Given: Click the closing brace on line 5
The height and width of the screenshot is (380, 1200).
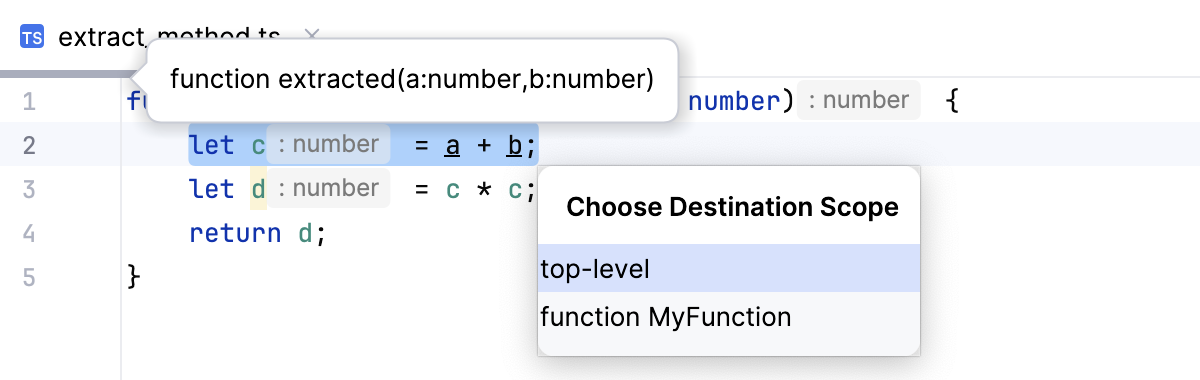Looking at the screenshot, I should point(136,277).
